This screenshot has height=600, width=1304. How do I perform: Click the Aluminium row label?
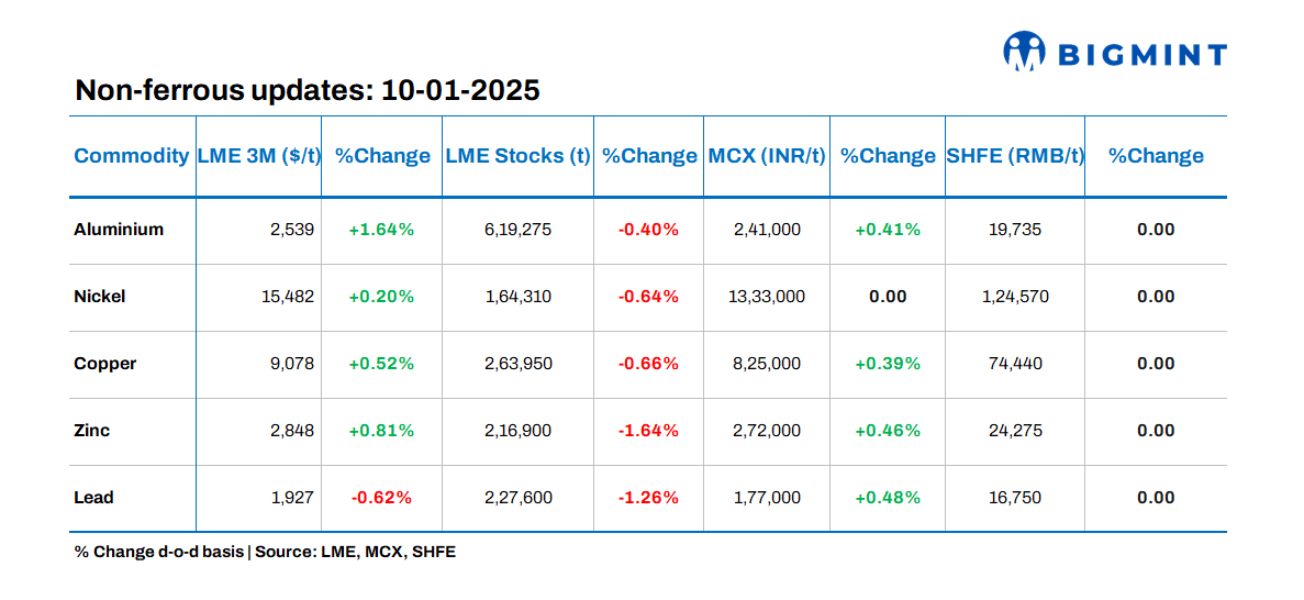(118, 229)
